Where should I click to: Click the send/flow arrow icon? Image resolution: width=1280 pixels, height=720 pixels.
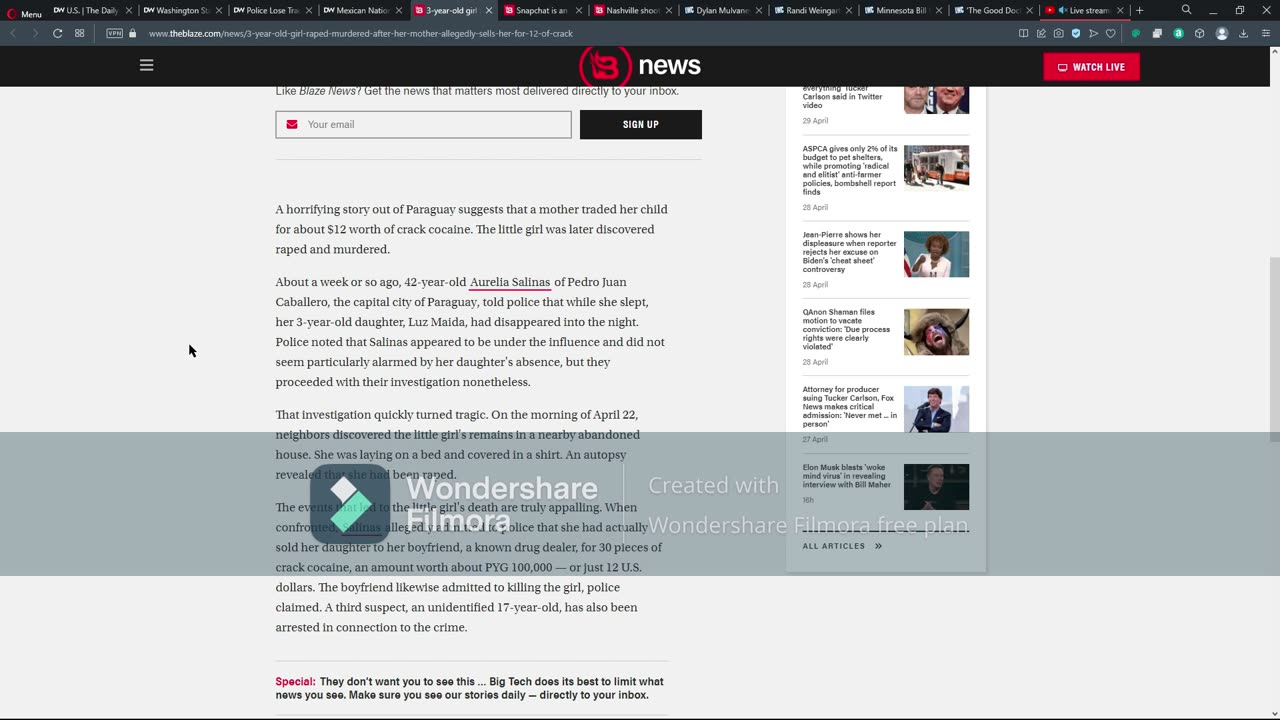[1093, 33]
